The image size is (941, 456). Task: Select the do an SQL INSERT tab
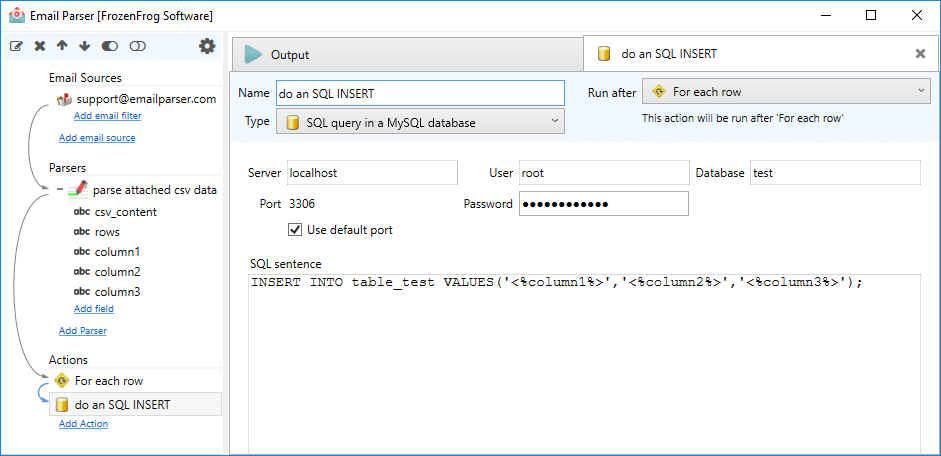coord(760,54)
